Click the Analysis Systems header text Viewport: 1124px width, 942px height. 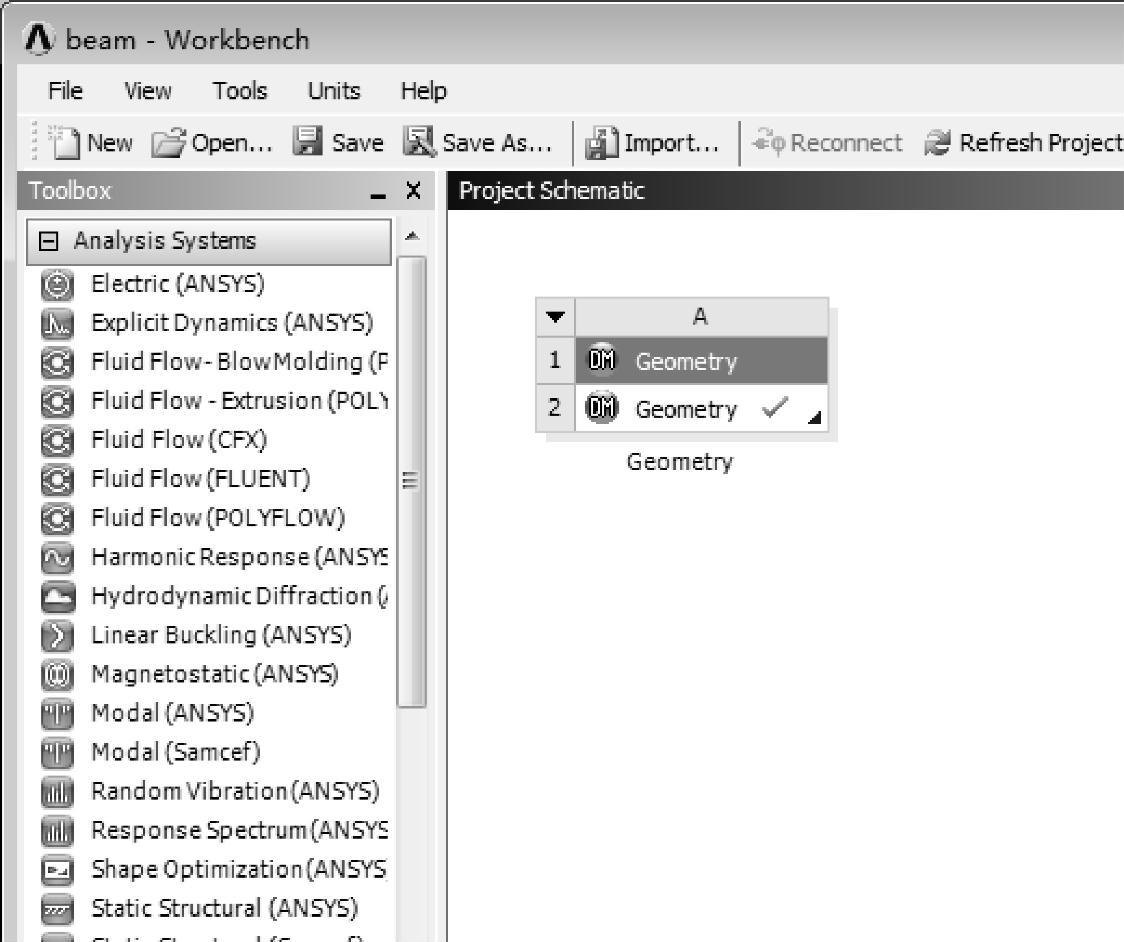(165, 241)
